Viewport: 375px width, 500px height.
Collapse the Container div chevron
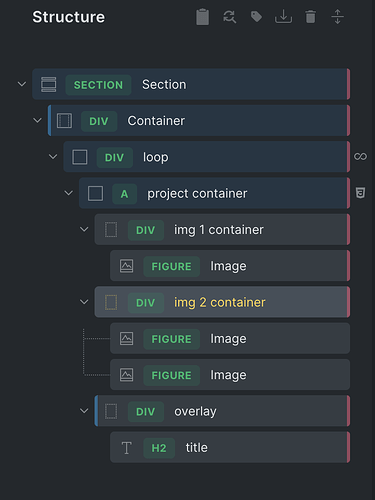tap(37, 120)
